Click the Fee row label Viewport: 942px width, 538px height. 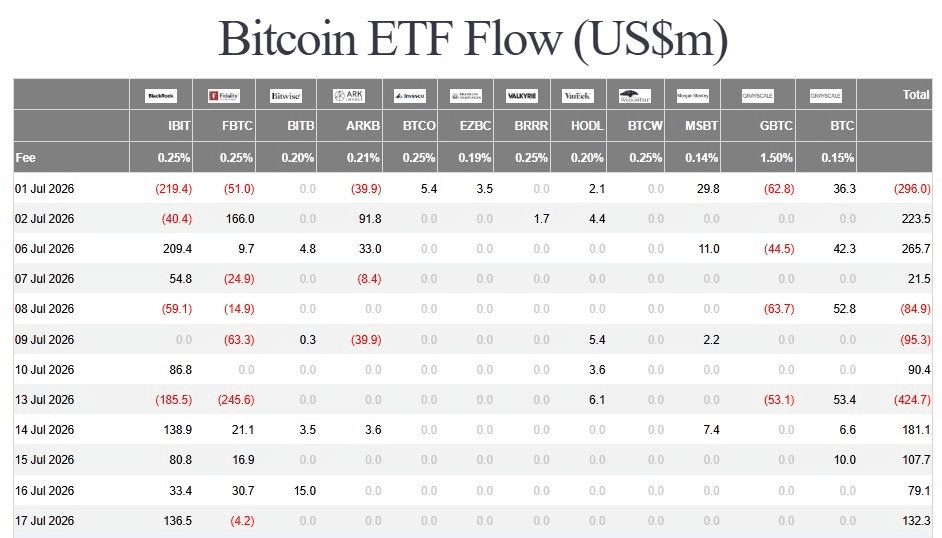point(25,157)
